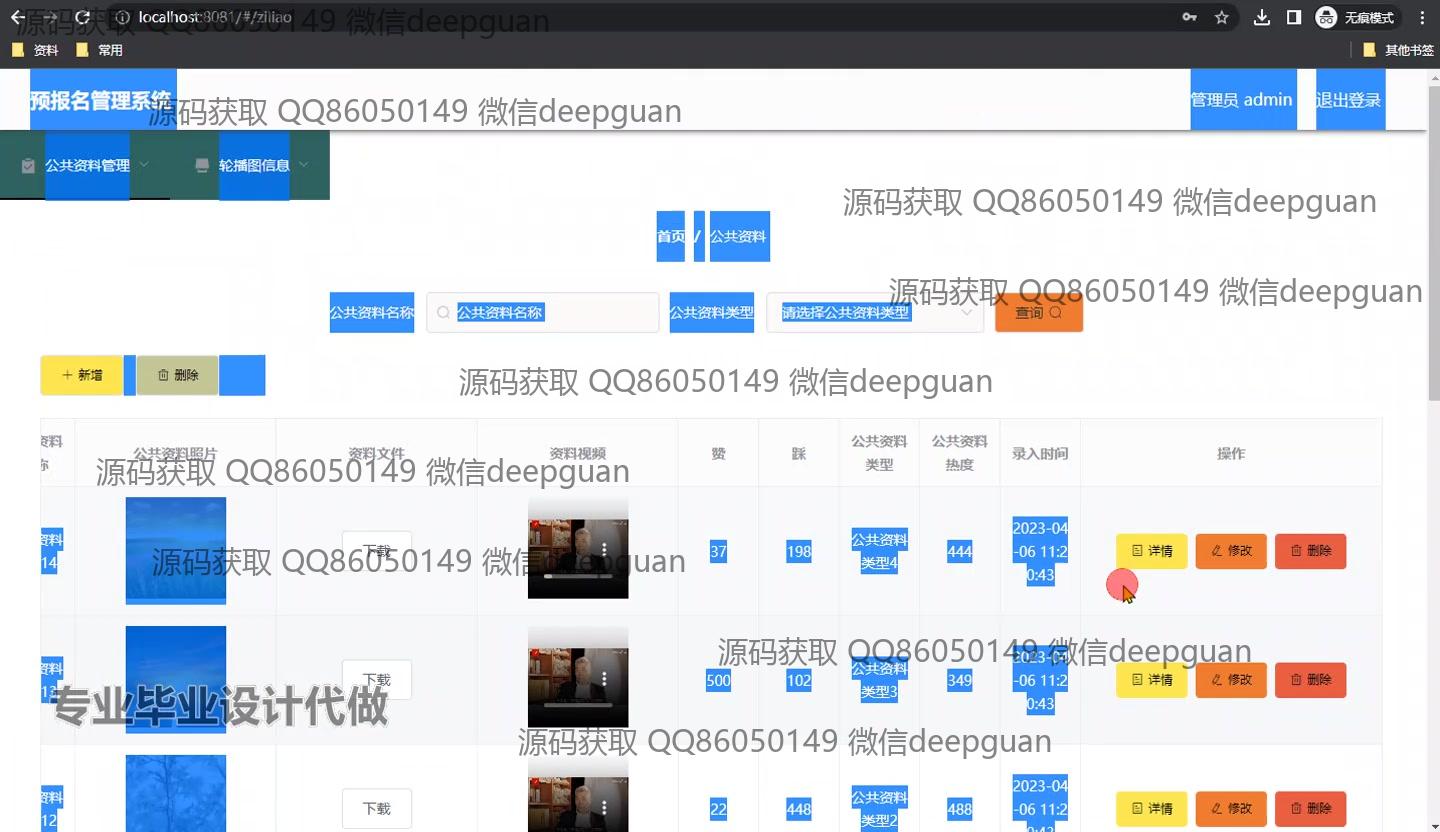Open the 轮播图信息 menu
The height and width of the screenshot is (832, 1440).
pos(254,165)
